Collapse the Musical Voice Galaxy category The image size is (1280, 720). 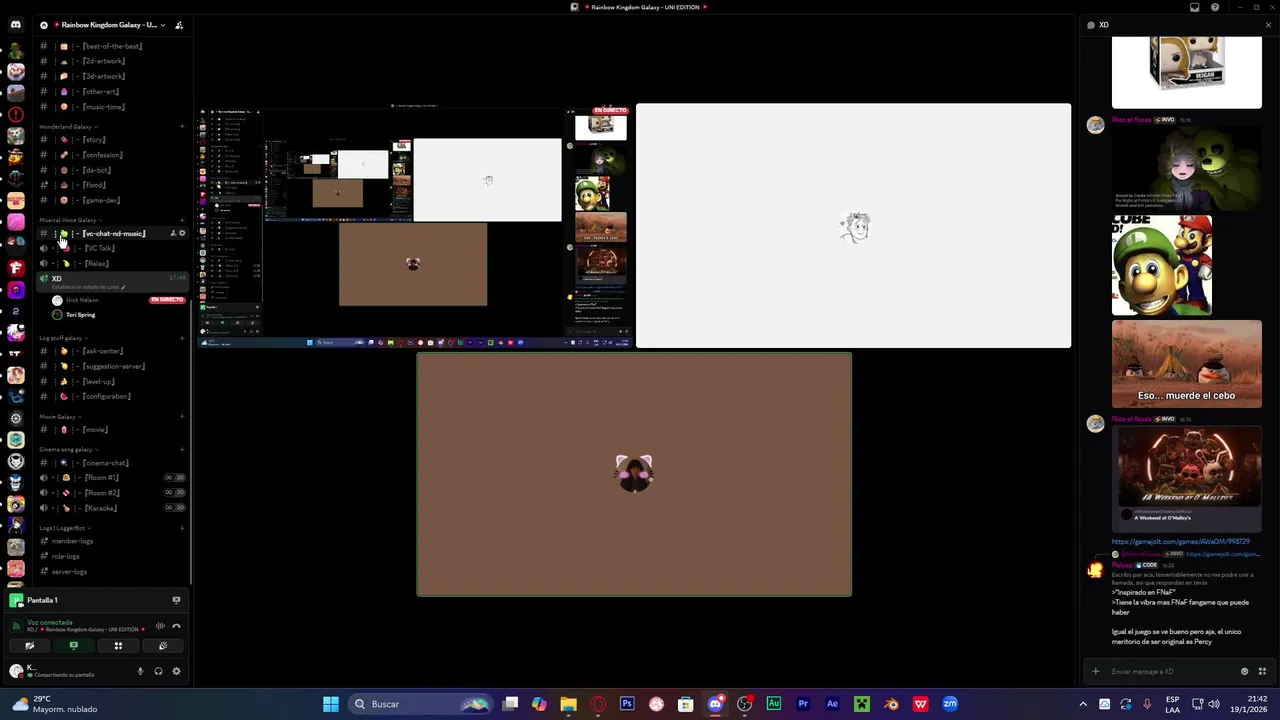(x=70, y=220)
